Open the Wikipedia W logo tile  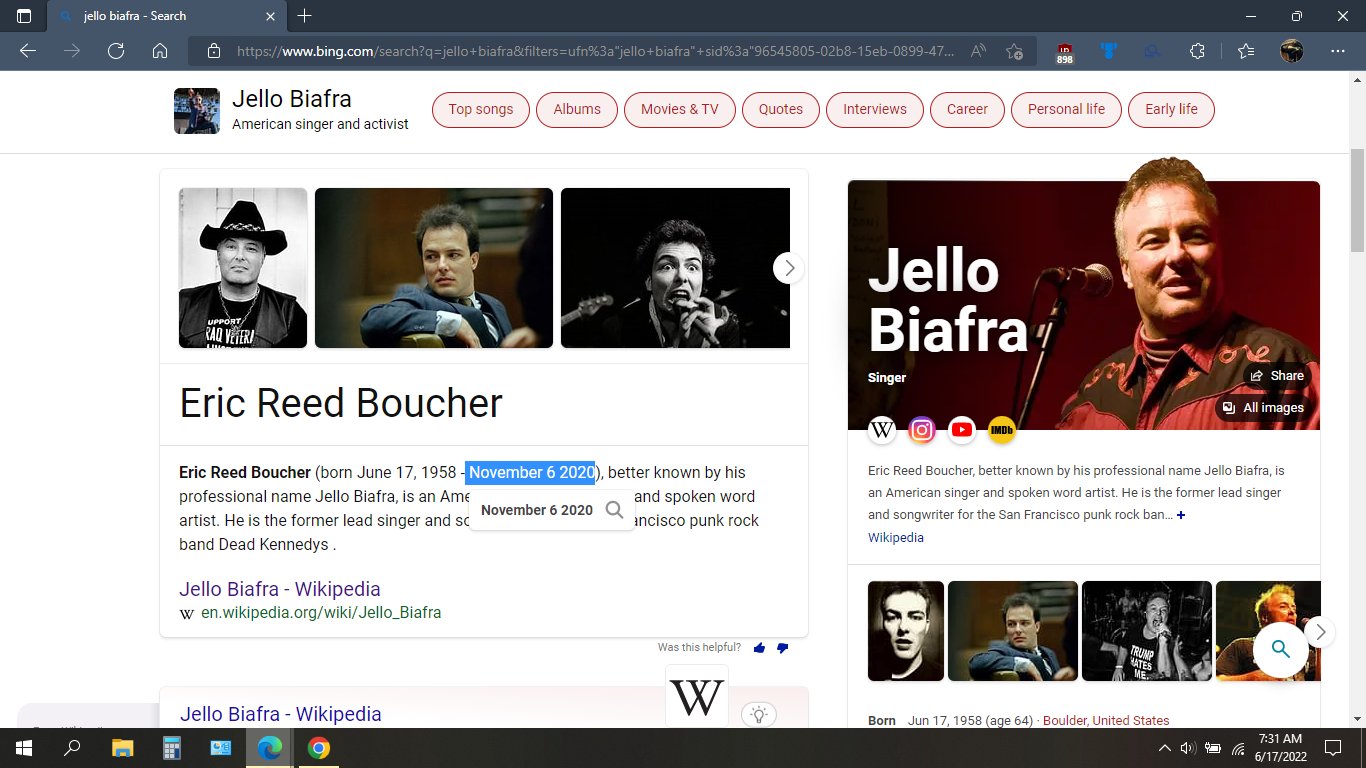(697, 697)
